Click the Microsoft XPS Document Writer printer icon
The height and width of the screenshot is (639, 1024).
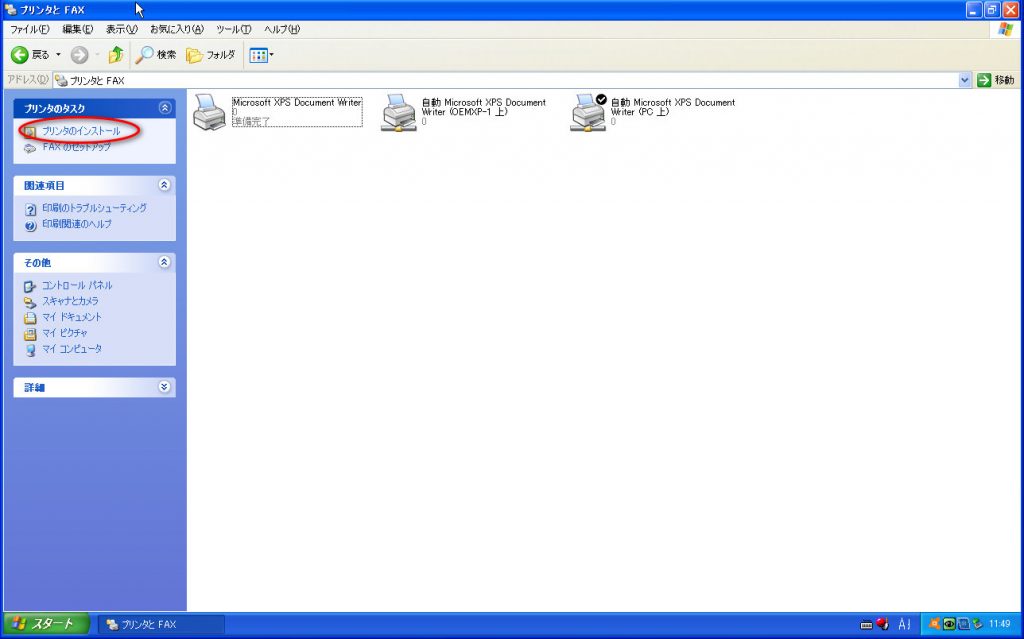(x=209, y=111)
